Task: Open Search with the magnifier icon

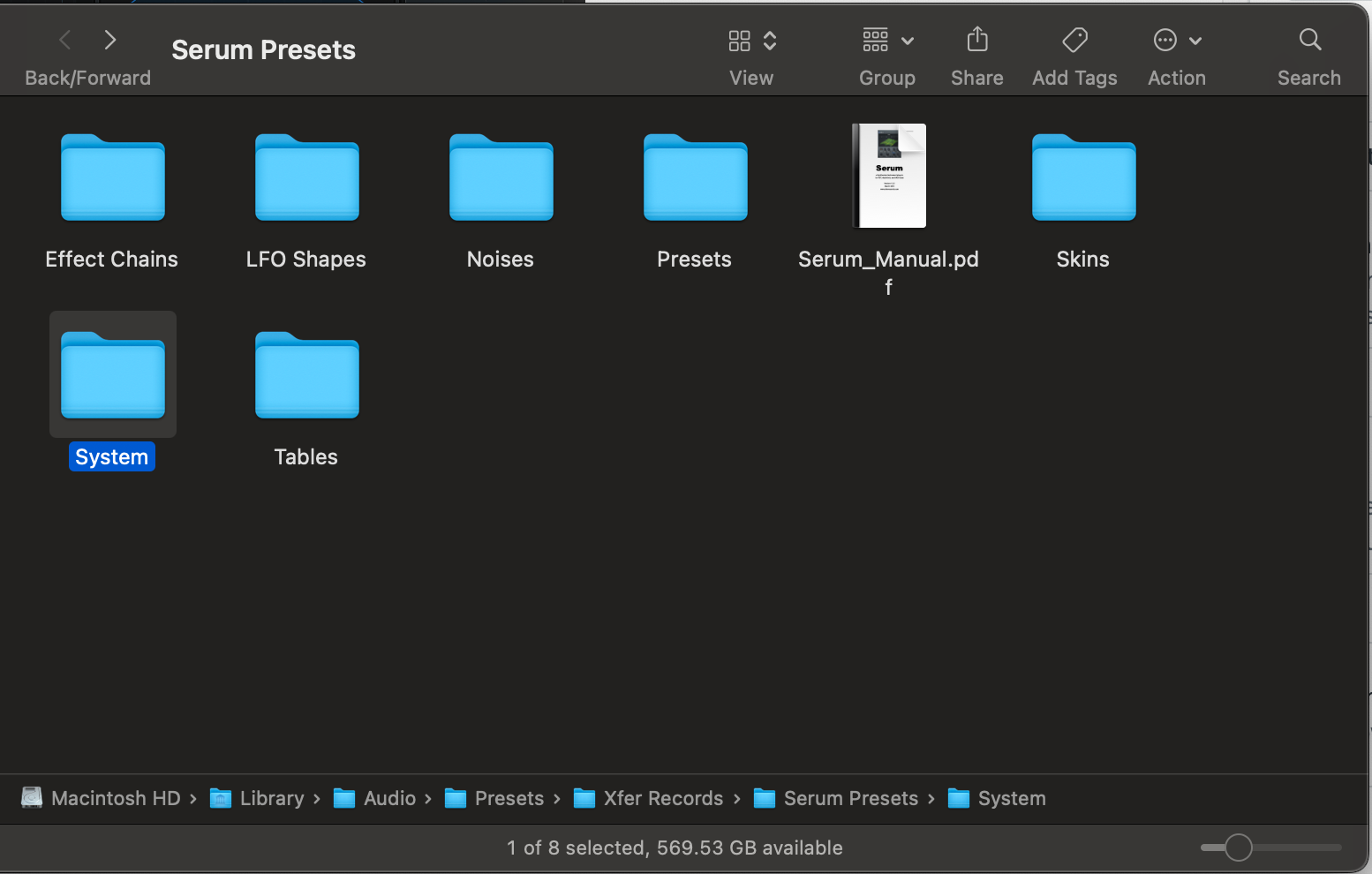Action: point(1310,40)
